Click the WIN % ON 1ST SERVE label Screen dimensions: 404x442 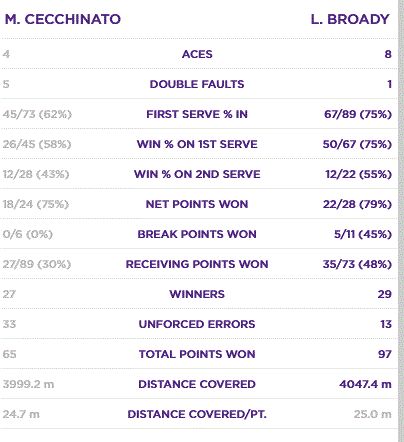[197, 144]
